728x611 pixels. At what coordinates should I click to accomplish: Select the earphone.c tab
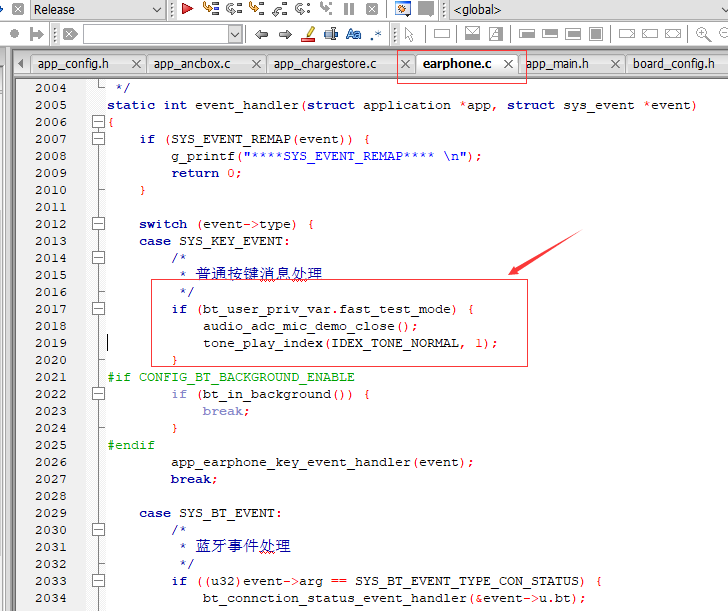point(457,64)
